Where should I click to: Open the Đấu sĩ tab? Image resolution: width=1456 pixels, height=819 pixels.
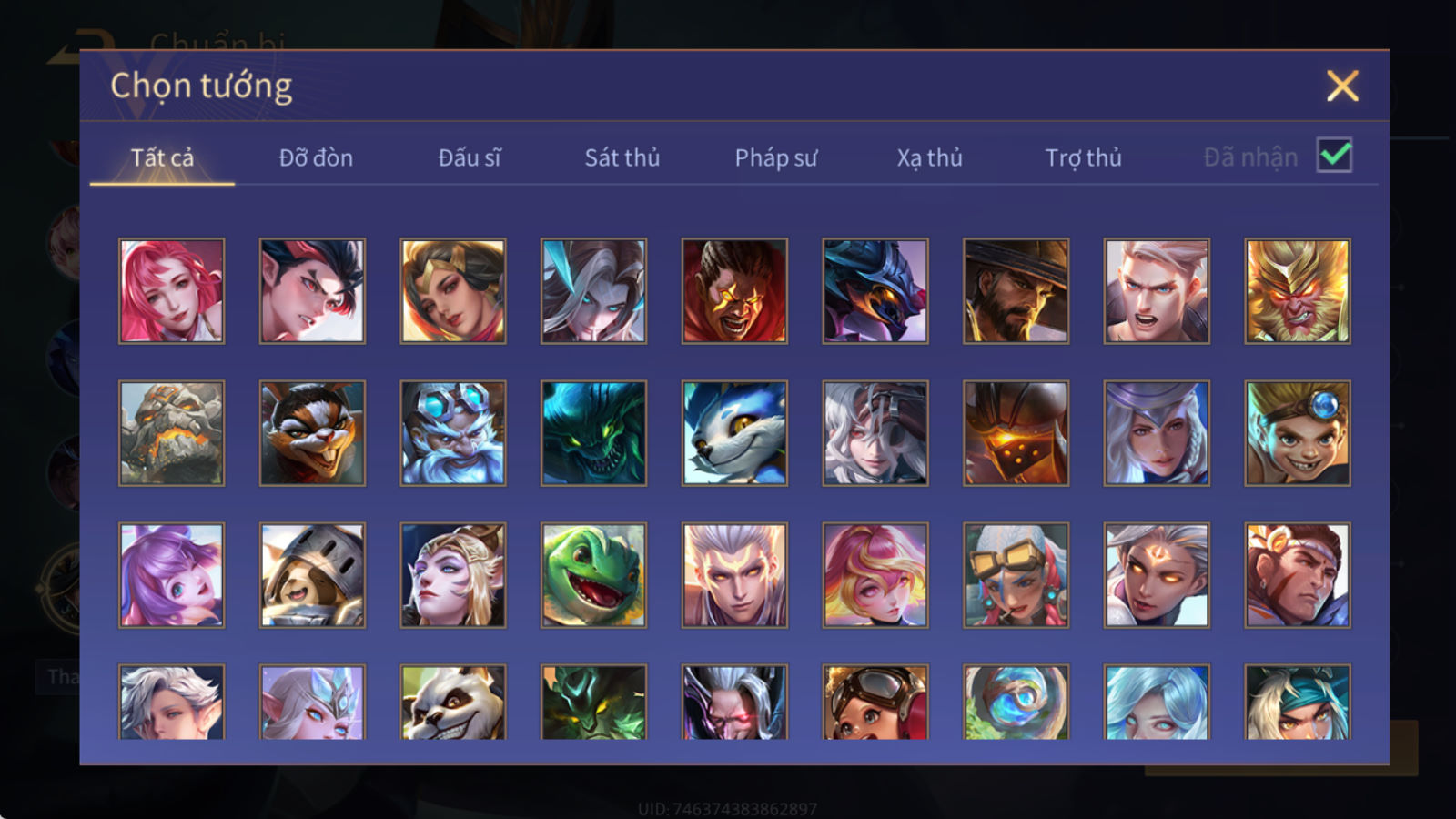point(470,157)
